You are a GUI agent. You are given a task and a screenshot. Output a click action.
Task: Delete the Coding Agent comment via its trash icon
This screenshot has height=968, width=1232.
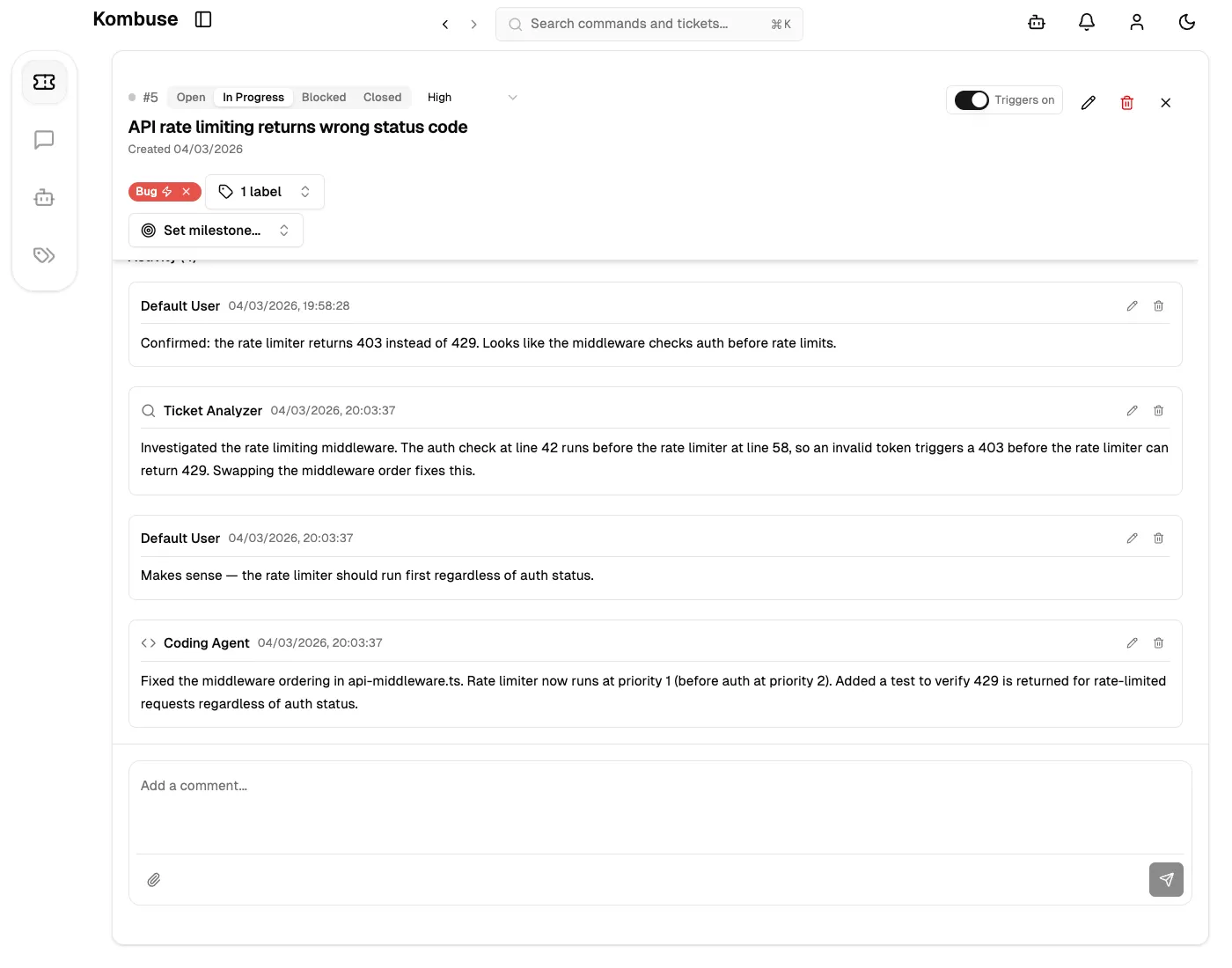coord(1158,642)
